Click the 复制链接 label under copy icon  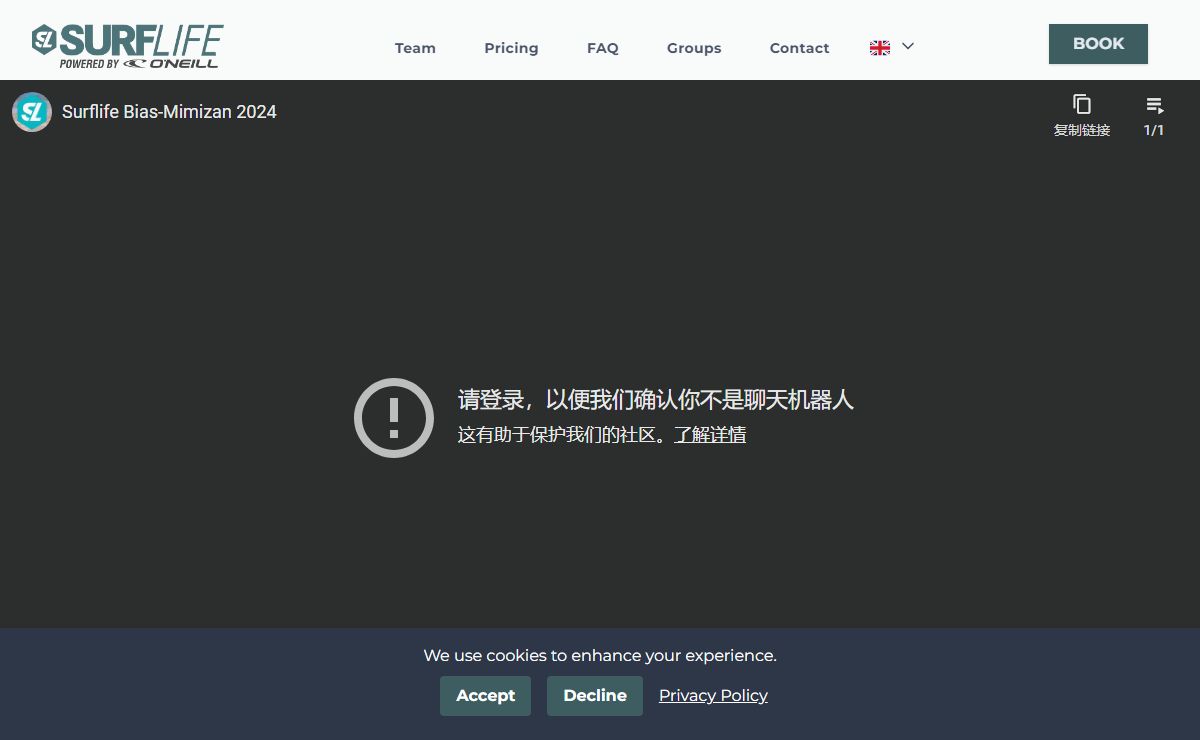1081,130
